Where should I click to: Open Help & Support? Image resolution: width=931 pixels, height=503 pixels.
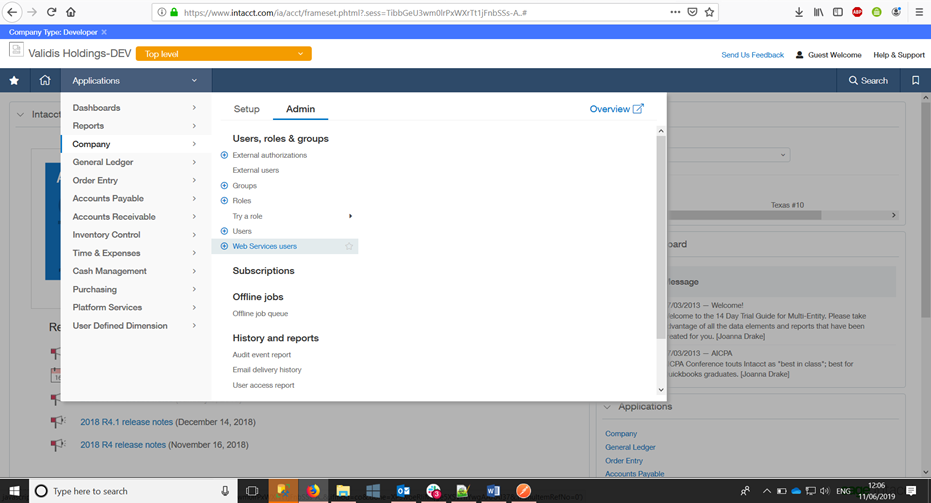point(898,55)
